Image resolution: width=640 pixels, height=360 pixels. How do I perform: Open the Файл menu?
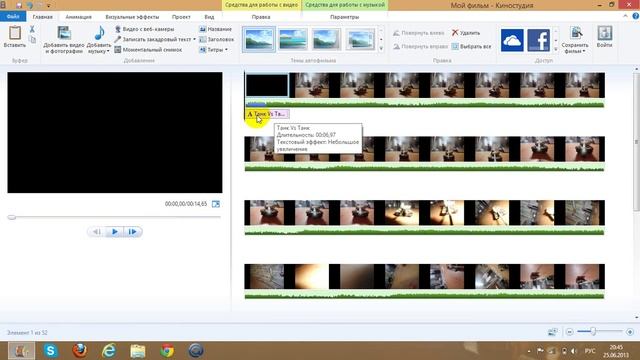click(13, 17)
